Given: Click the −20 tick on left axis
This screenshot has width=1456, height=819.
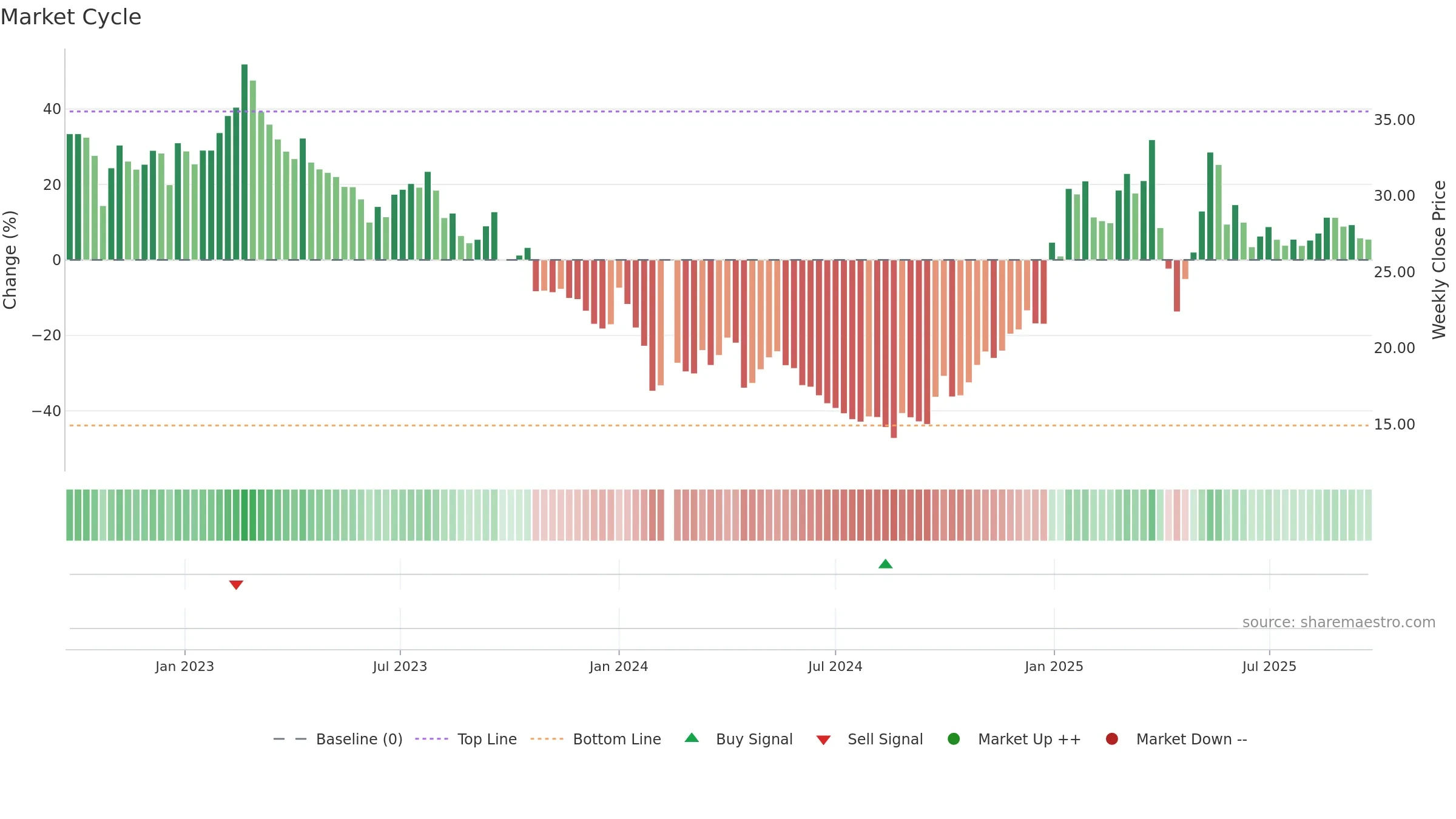Looking at the screenshot, I should click(x=47, y=335).
